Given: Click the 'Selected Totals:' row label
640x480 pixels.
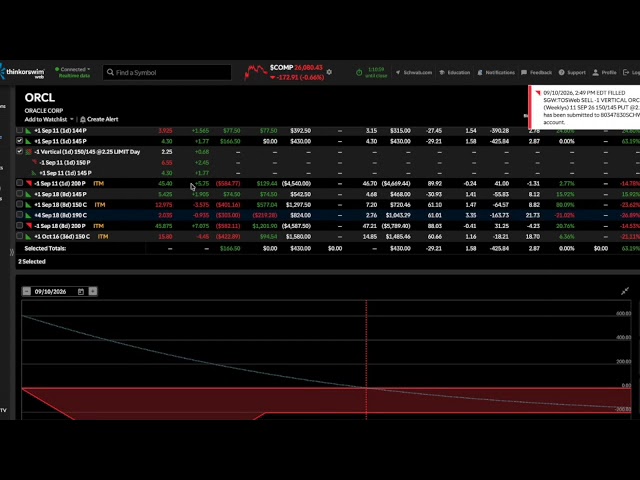Looking at the screenshot, I should tap(45, 248).
